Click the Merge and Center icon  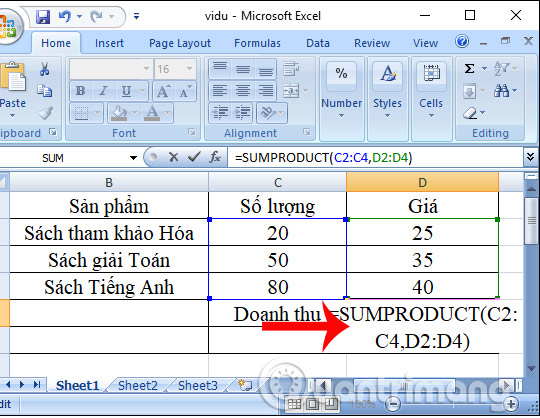(x=292, y=91)
